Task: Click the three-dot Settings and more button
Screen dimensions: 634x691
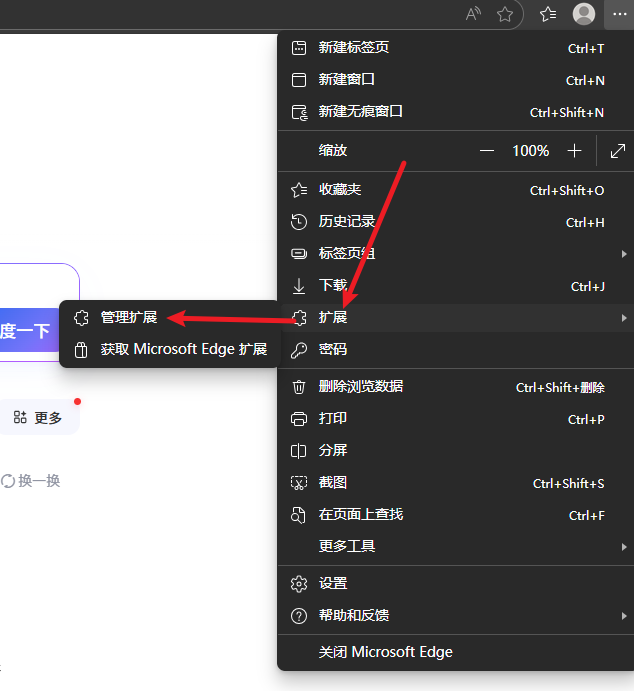Action: (619, 14)
